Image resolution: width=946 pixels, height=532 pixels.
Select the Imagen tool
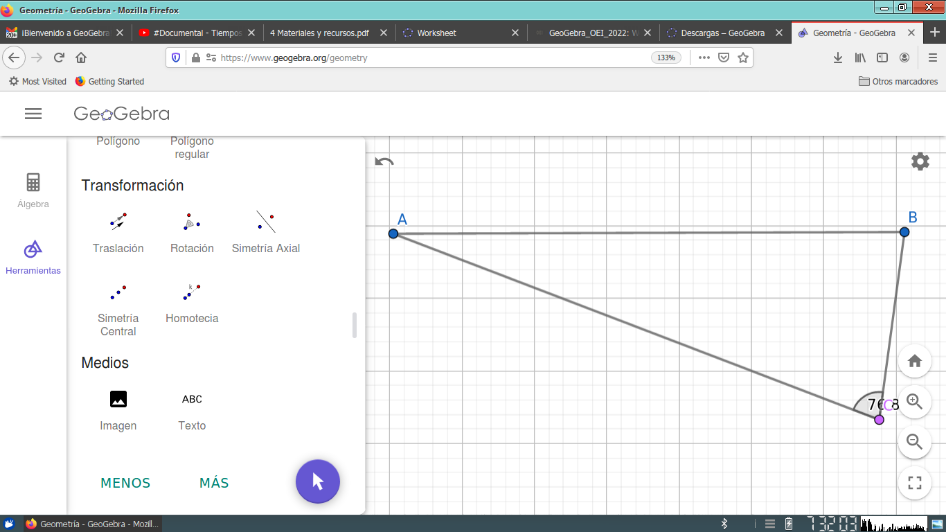click(x=118, y=410)
